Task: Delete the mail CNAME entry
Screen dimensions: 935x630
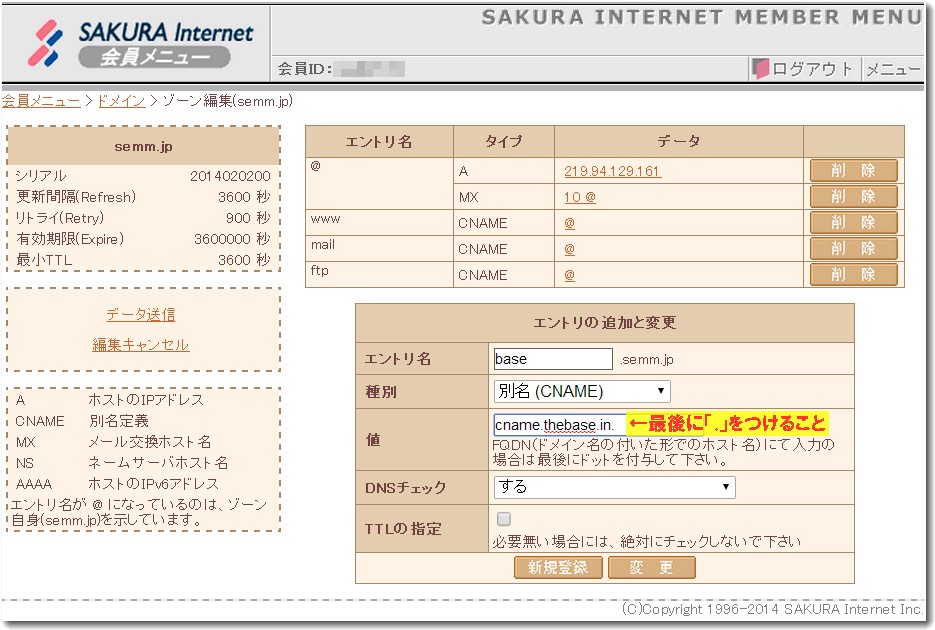Action: [853, 248]
